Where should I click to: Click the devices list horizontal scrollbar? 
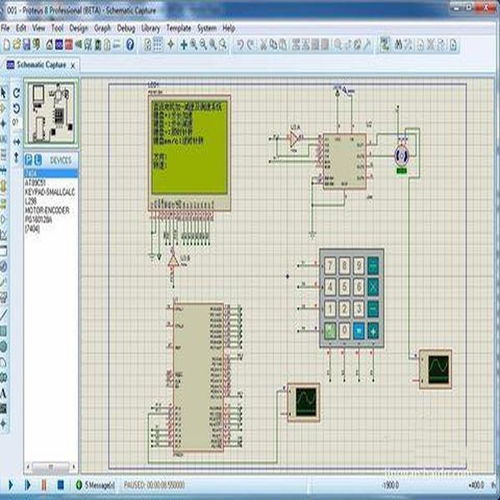click(x=51, y=466)
